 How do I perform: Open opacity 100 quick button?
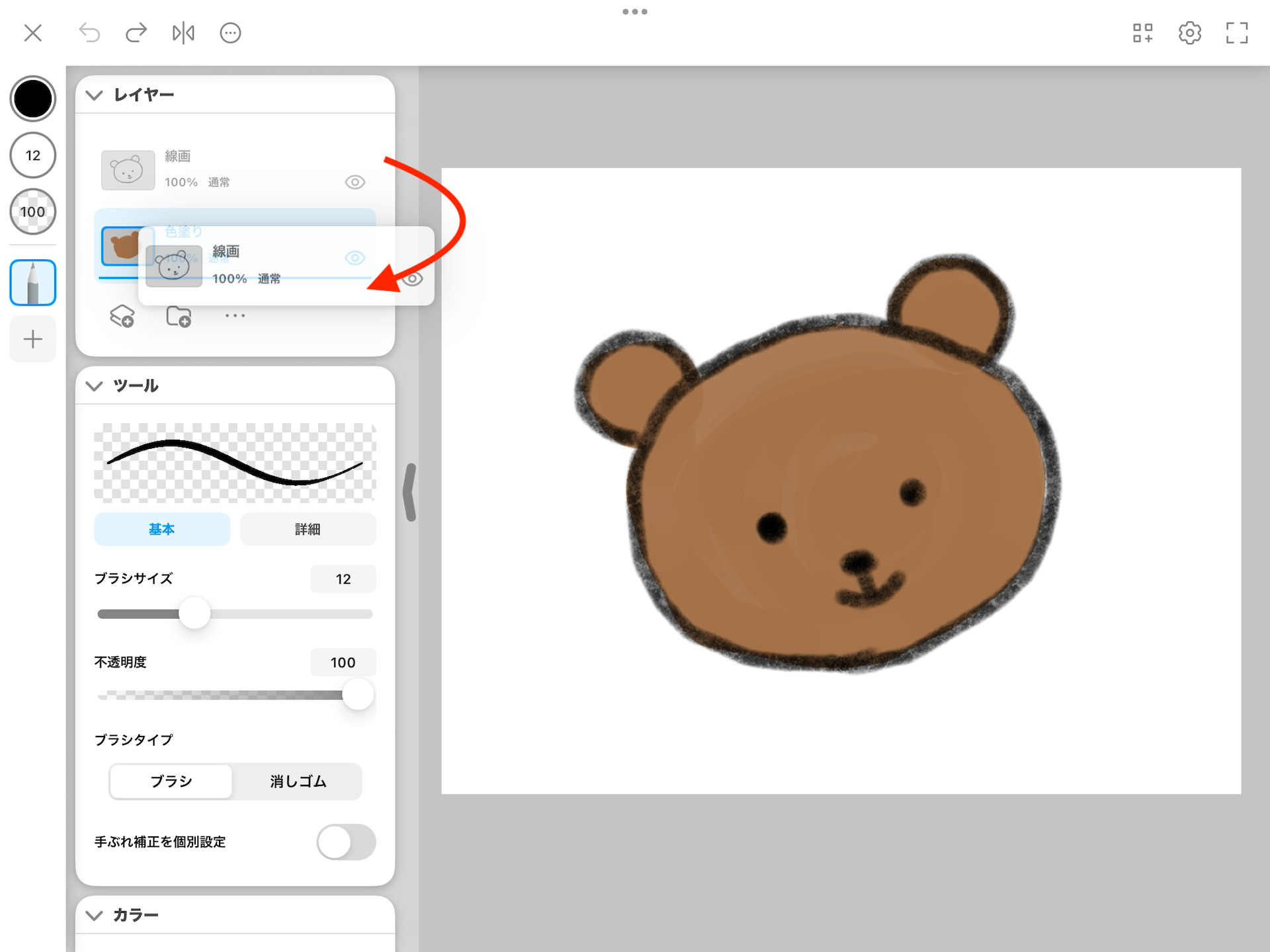(32, 212)
